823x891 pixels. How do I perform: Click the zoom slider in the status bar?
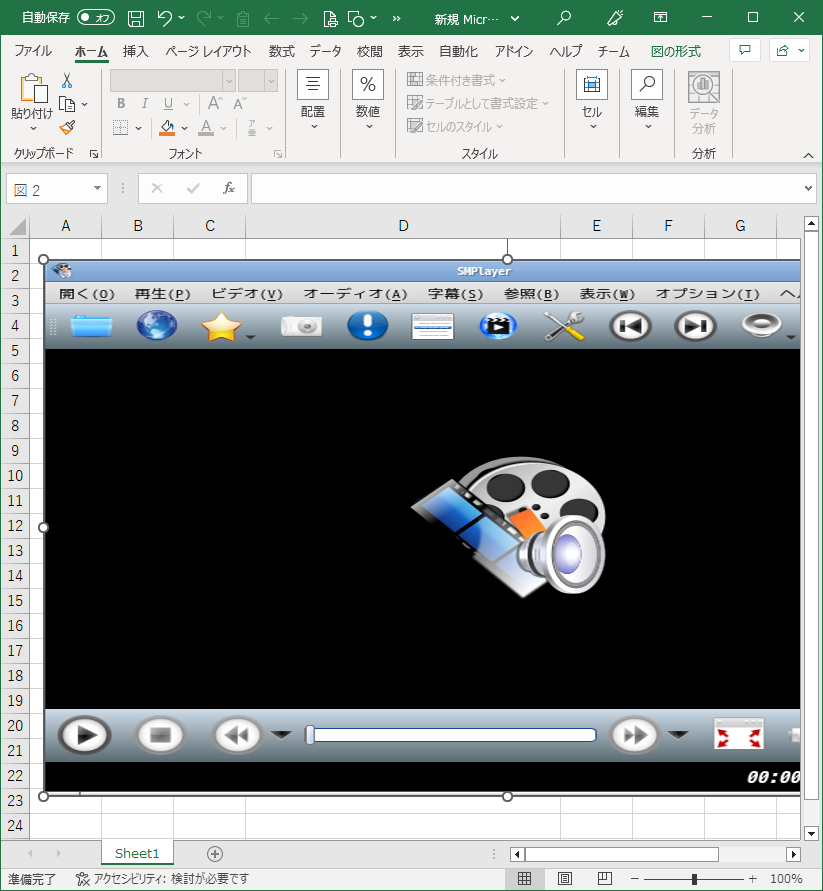pos(694,878)
